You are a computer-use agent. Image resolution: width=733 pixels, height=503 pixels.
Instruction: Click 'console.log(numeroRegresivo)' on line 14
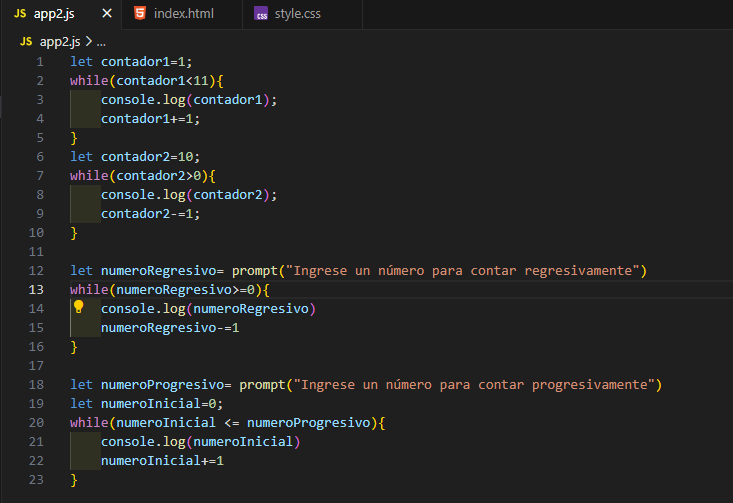tap(208, 309)
